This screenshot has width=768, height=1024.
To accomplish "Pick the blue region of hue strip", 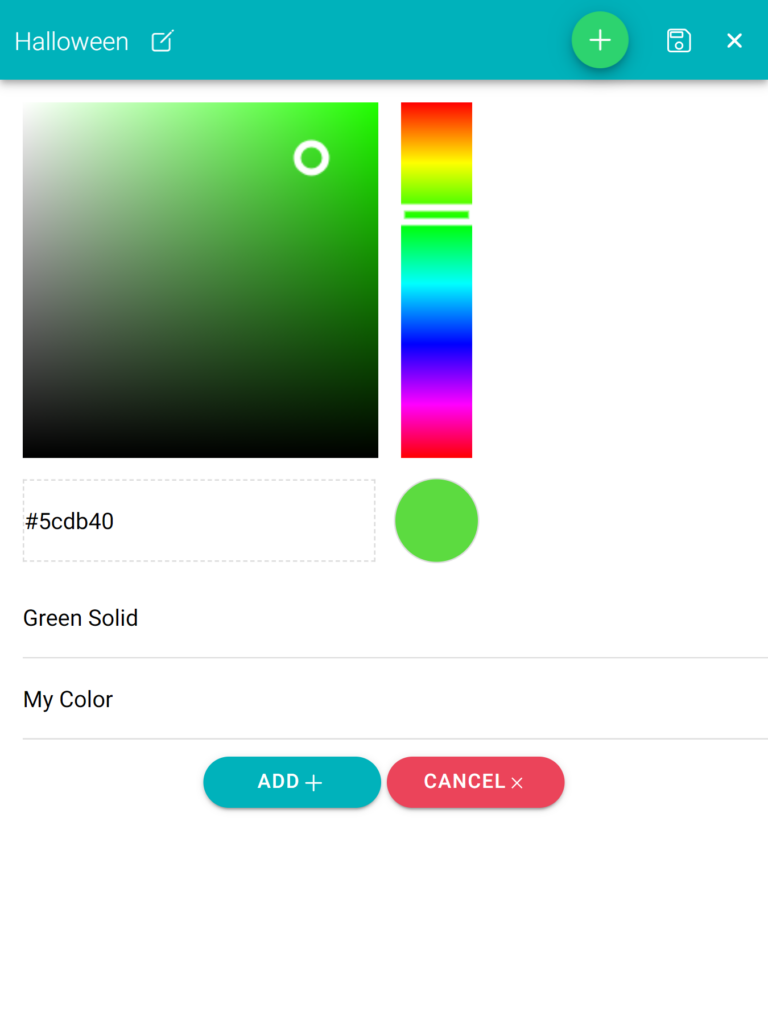I will 436,342.
